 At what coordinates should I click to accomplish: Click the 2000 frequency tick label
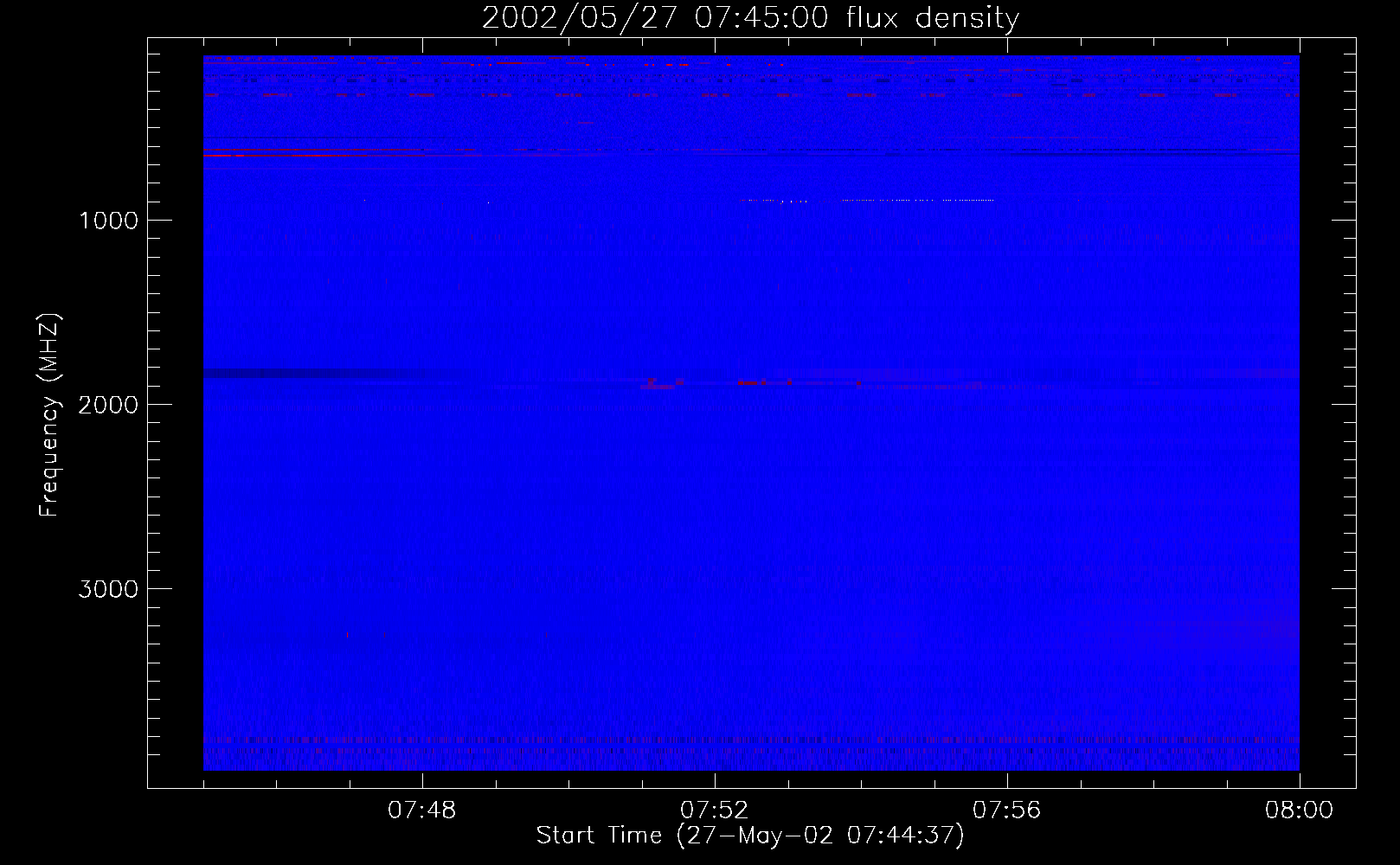click(x=108, y=405)
